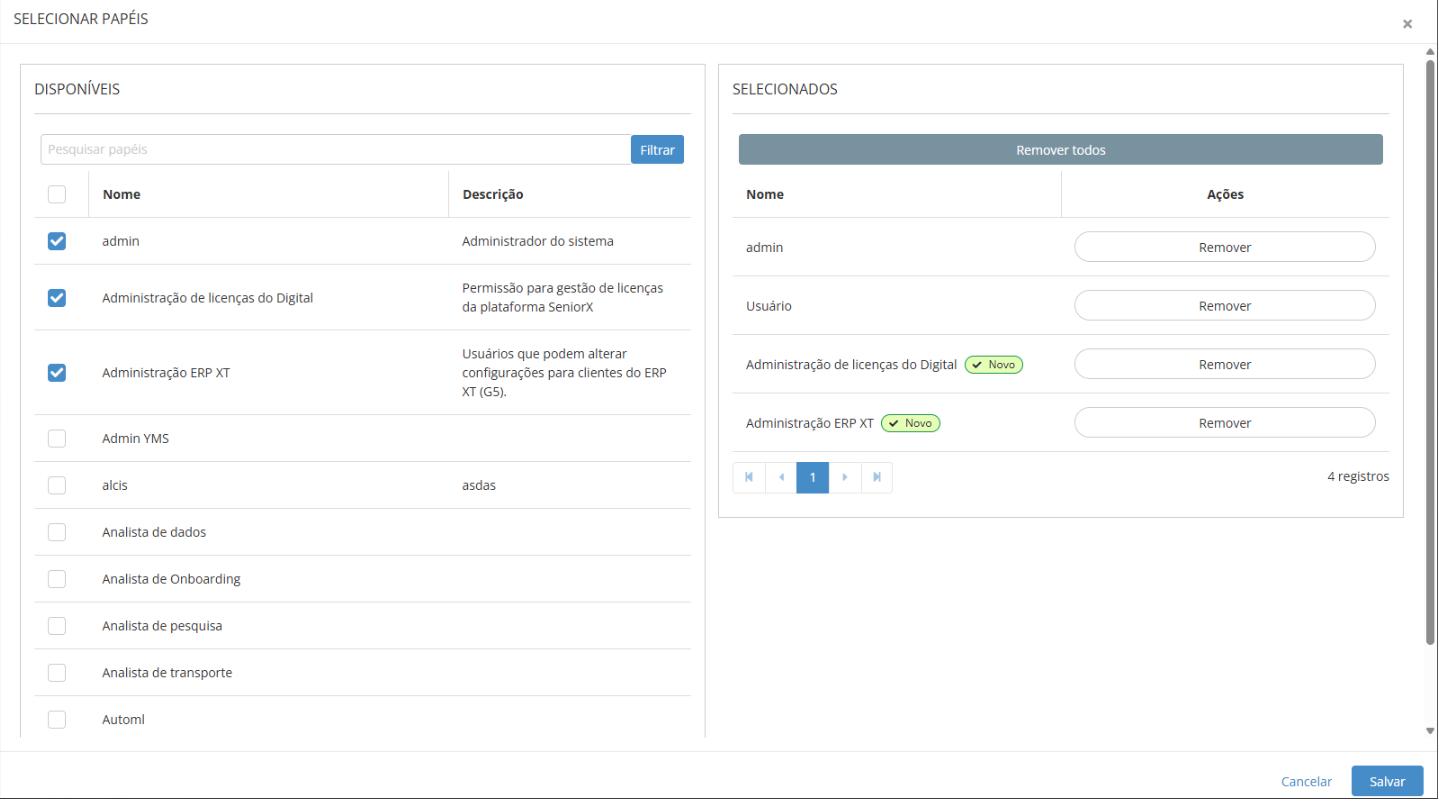Check the Admin YMS role
This screenshot has width=1438, height=799.
click(57, 438)
